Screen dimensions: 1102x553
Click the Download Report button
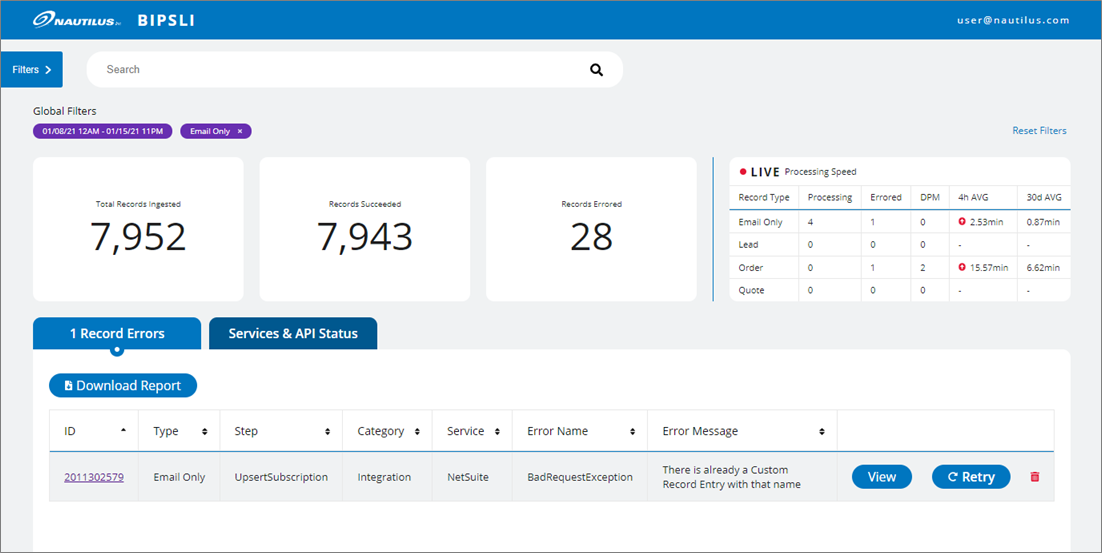(123, 385)
